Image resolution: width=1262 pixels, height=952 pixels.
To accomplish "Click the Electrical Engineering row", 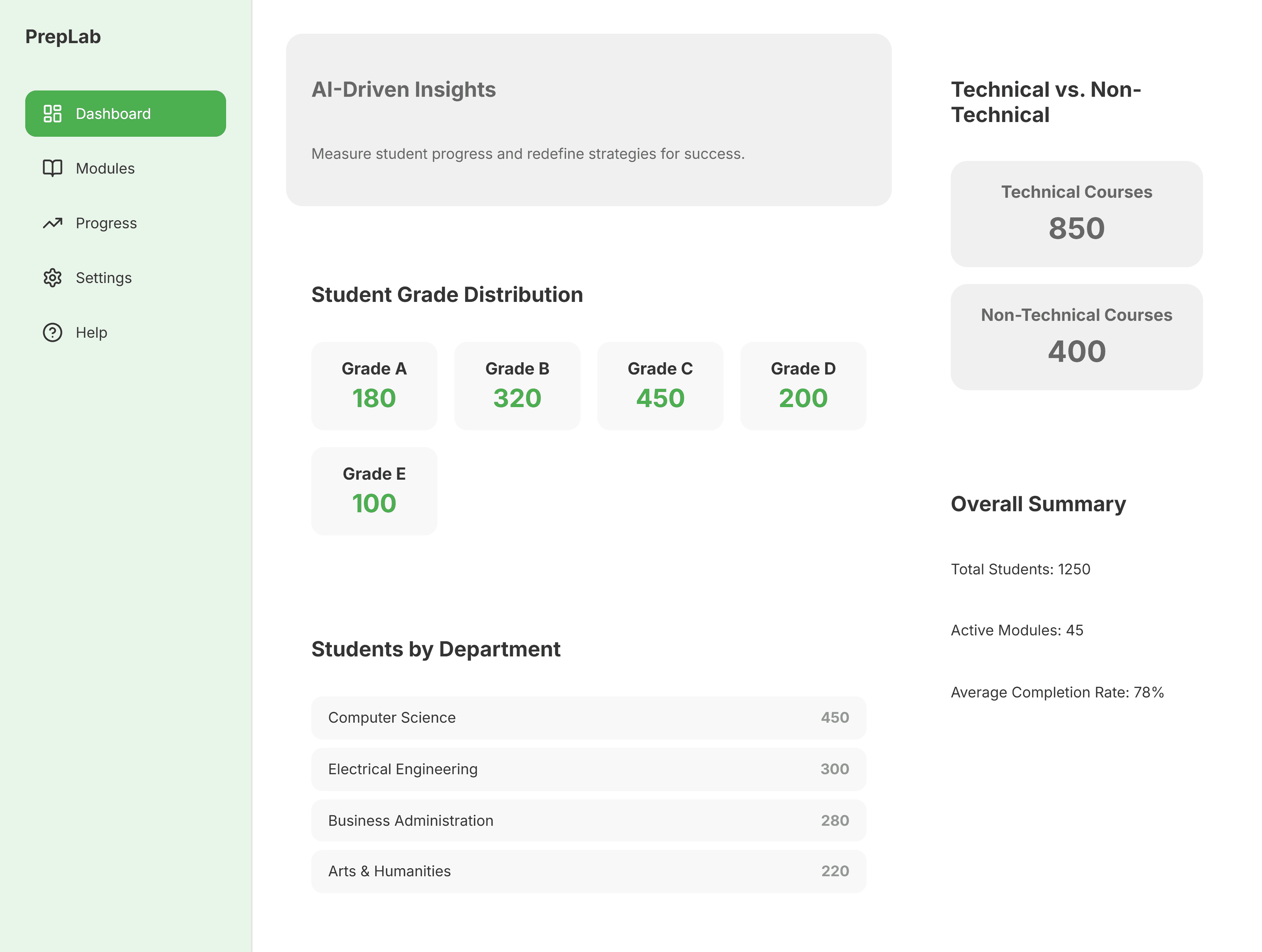I will [x=588, y=769].
